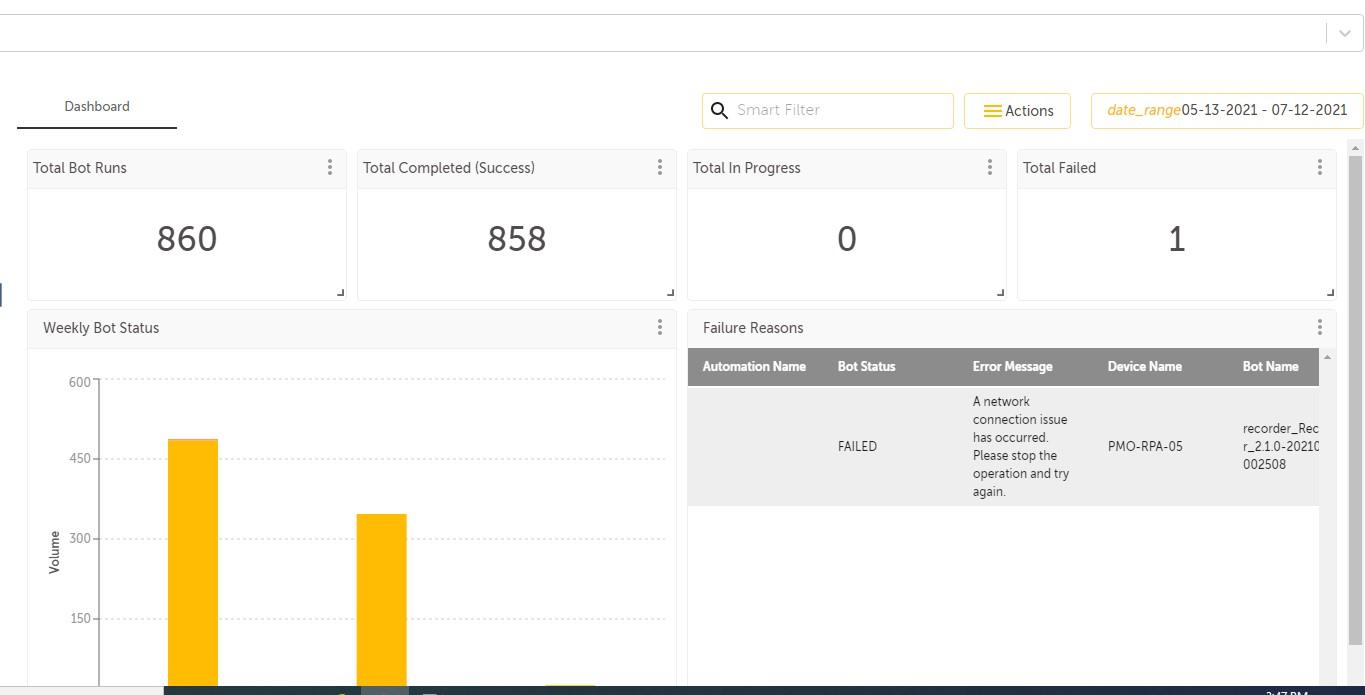The height and width of the screenshot is (695, 1365).
Task: Open the date_range picker
Action: click(1227, 111)
